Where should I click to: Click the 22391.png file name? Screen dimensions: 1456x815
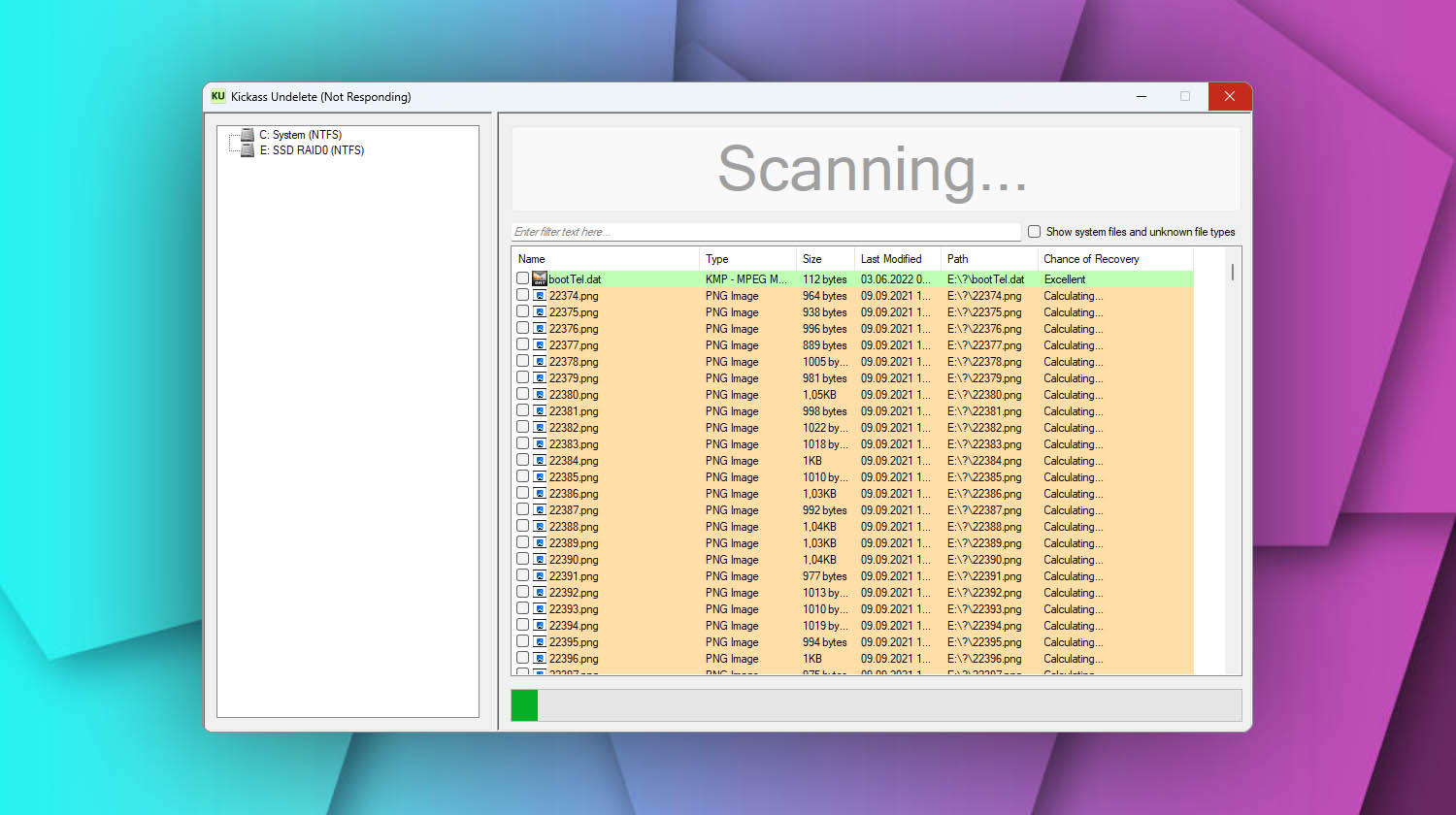point(574,576)
